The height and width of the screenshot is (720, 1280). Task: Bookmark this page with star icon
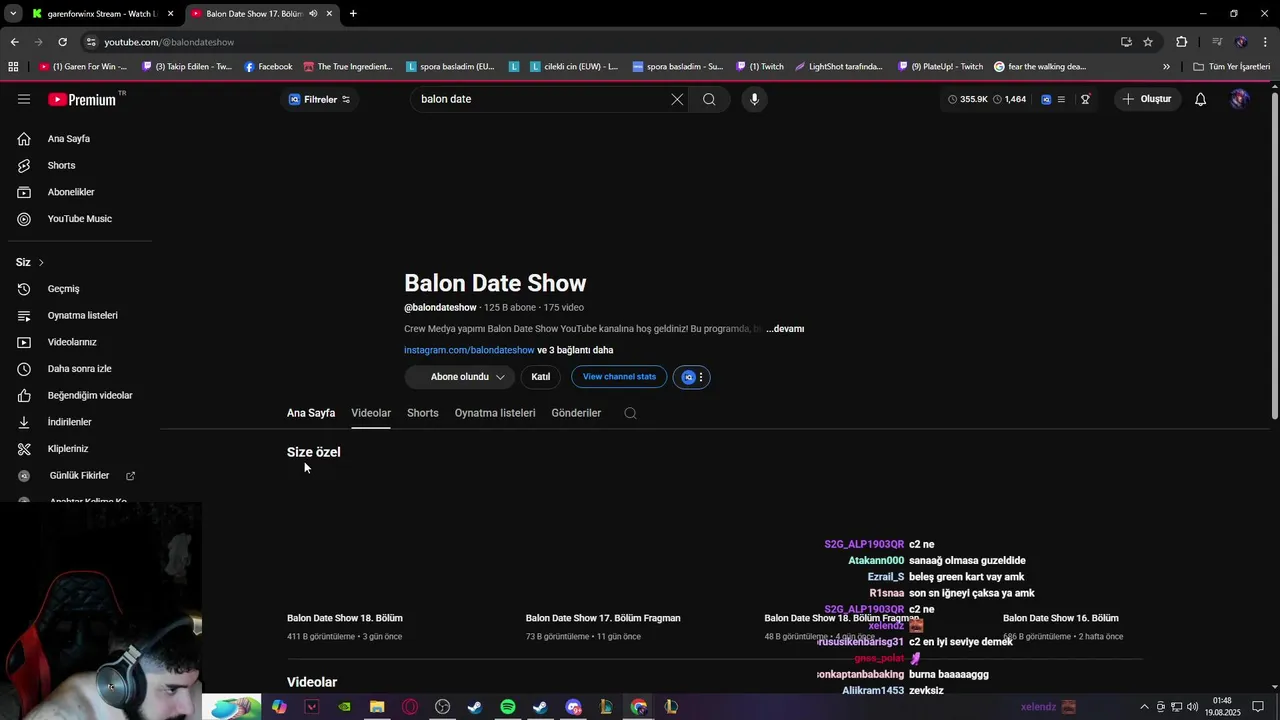1148,42
